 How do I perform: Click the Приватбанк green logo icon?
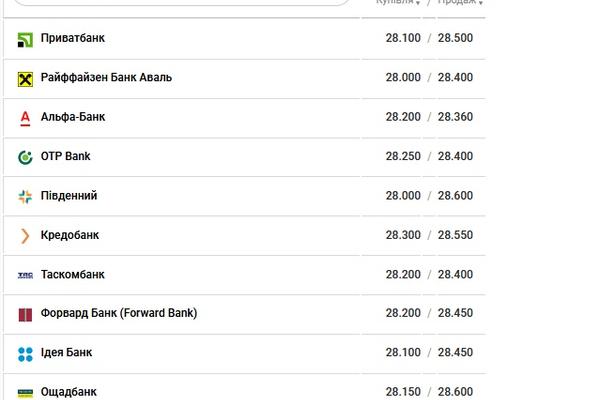point(25,40)
